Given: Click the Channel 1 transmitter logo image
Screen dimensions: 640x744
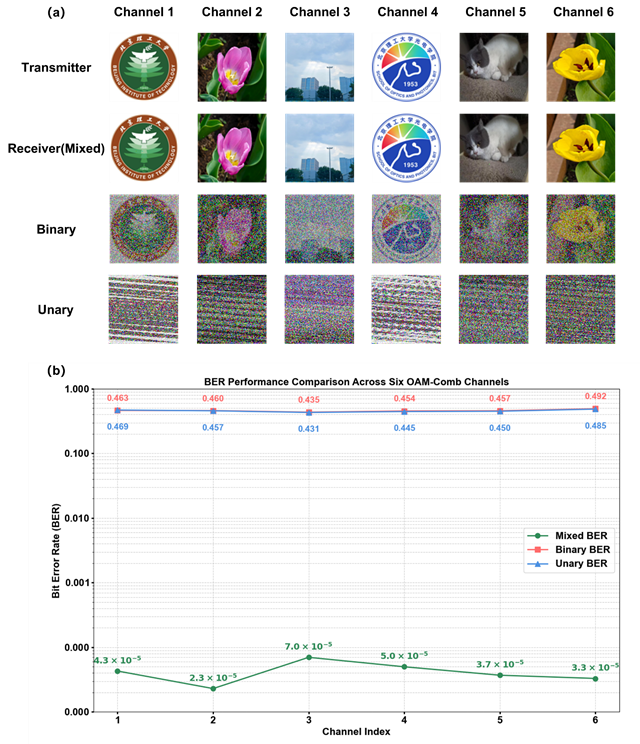Looking at the screenshot, I should tap(144, 67).
